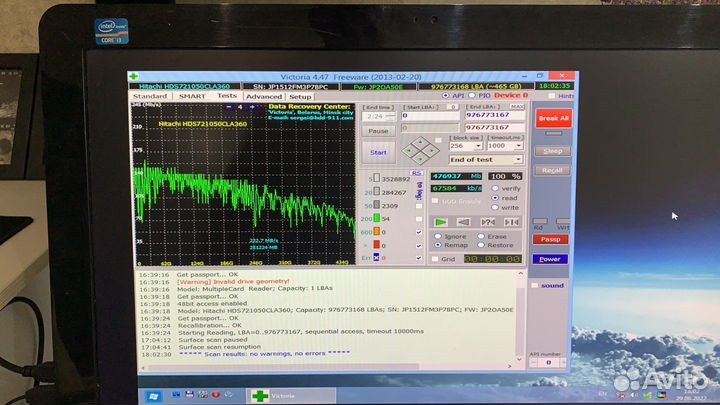The width and height of the screenshot is (720, 405).
Task: Switch to the SMART tab
Action: 192,96
